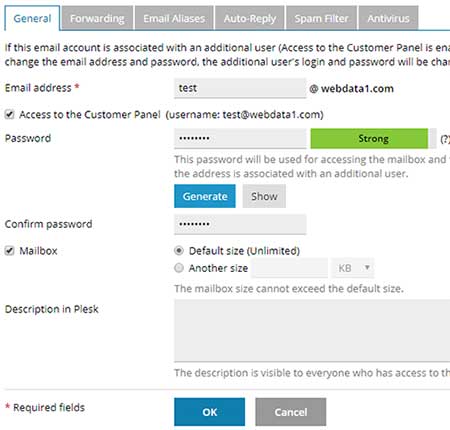Viewport: 450px width, 430px height.
Task: Click inside the Password field
Action: (240, 139)
